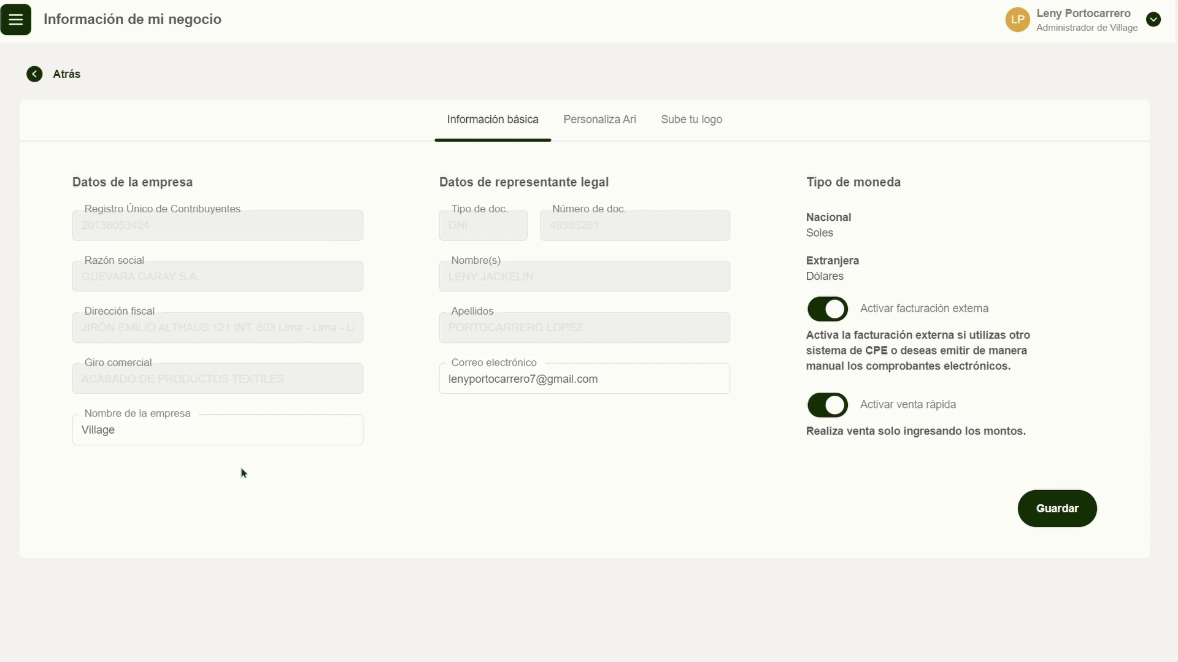1178x662 pixels.
Task: Click the Apellidos field
Action: [x=584, y=328]
